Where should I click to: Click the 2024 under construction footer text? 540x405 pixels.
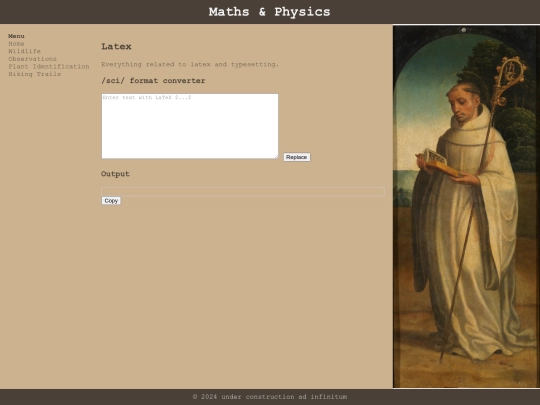[270, 397]
